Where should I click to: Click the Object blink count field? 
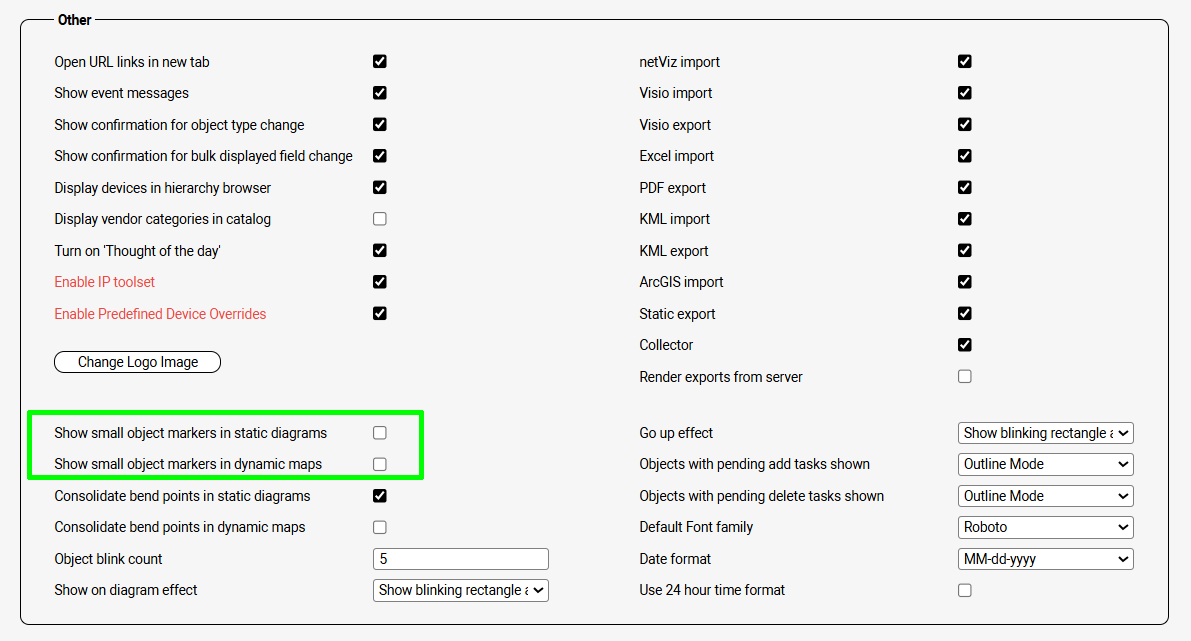coord(460,559)
